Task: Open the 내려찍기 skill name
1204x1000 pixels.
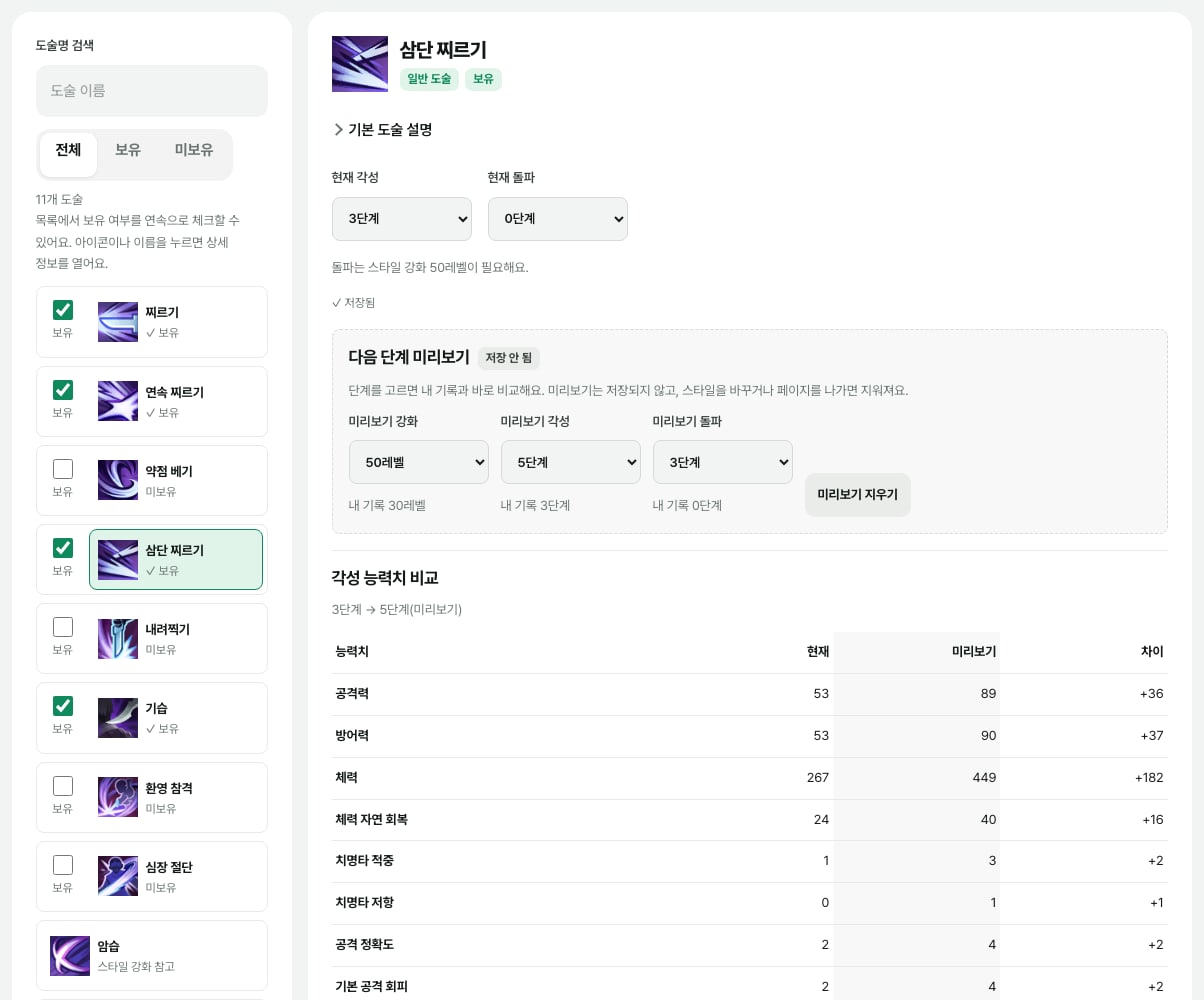Action: point(167,629)
